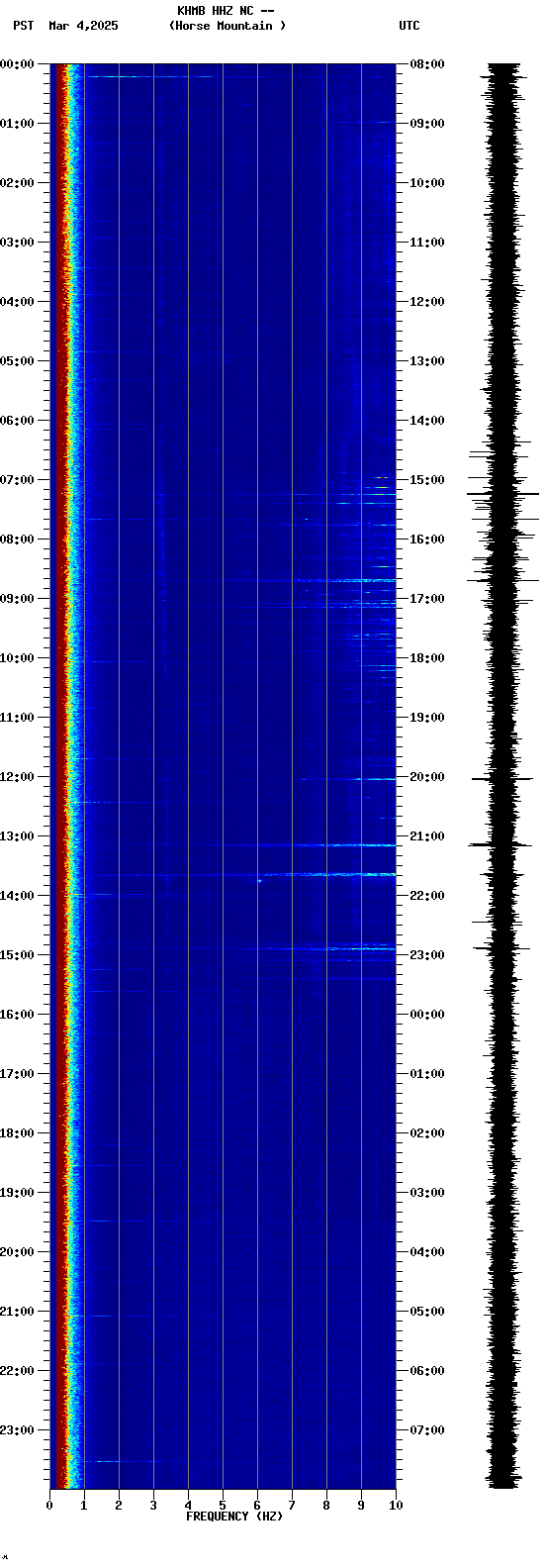Click the frequency axis tick label '3'
546x1568 pixels.
[x=153, y=1506]
